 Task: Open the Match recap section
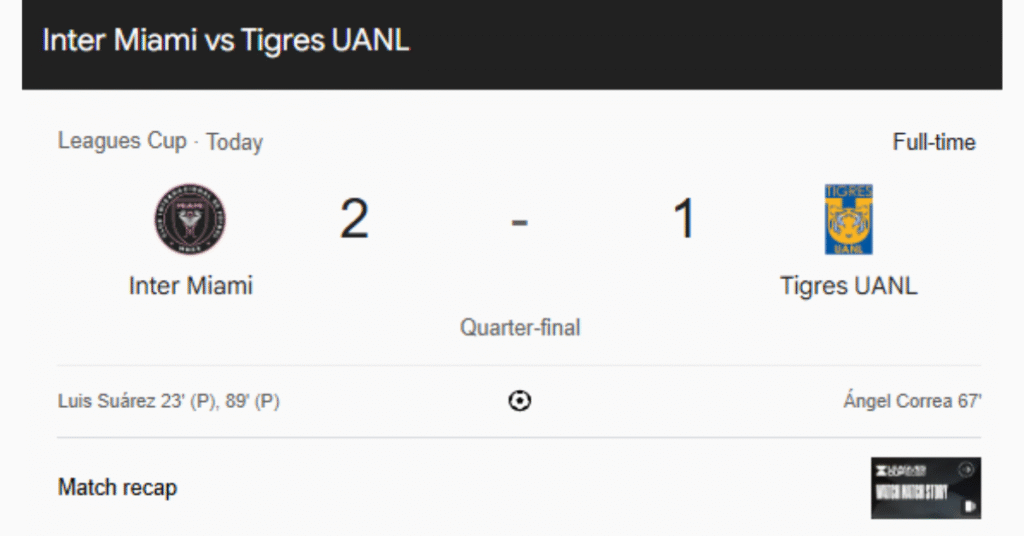118,488
